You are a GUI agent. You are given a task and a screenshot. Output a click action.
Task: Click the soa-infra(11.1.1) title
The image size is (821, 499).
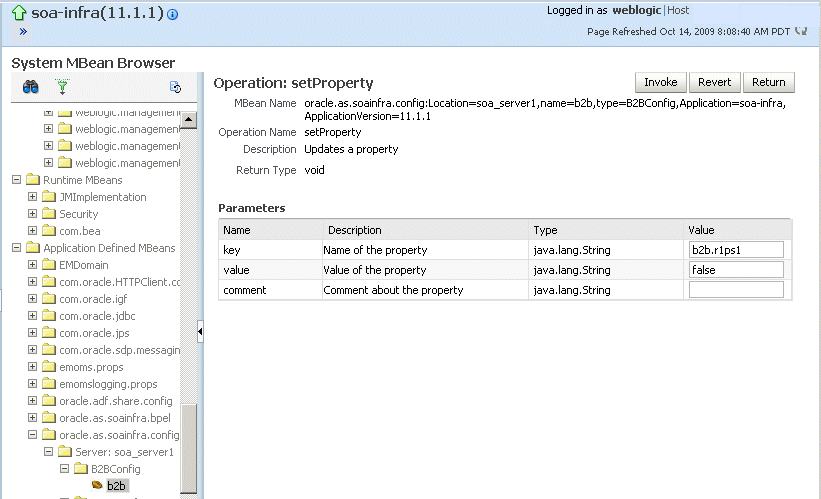(97, 13)
